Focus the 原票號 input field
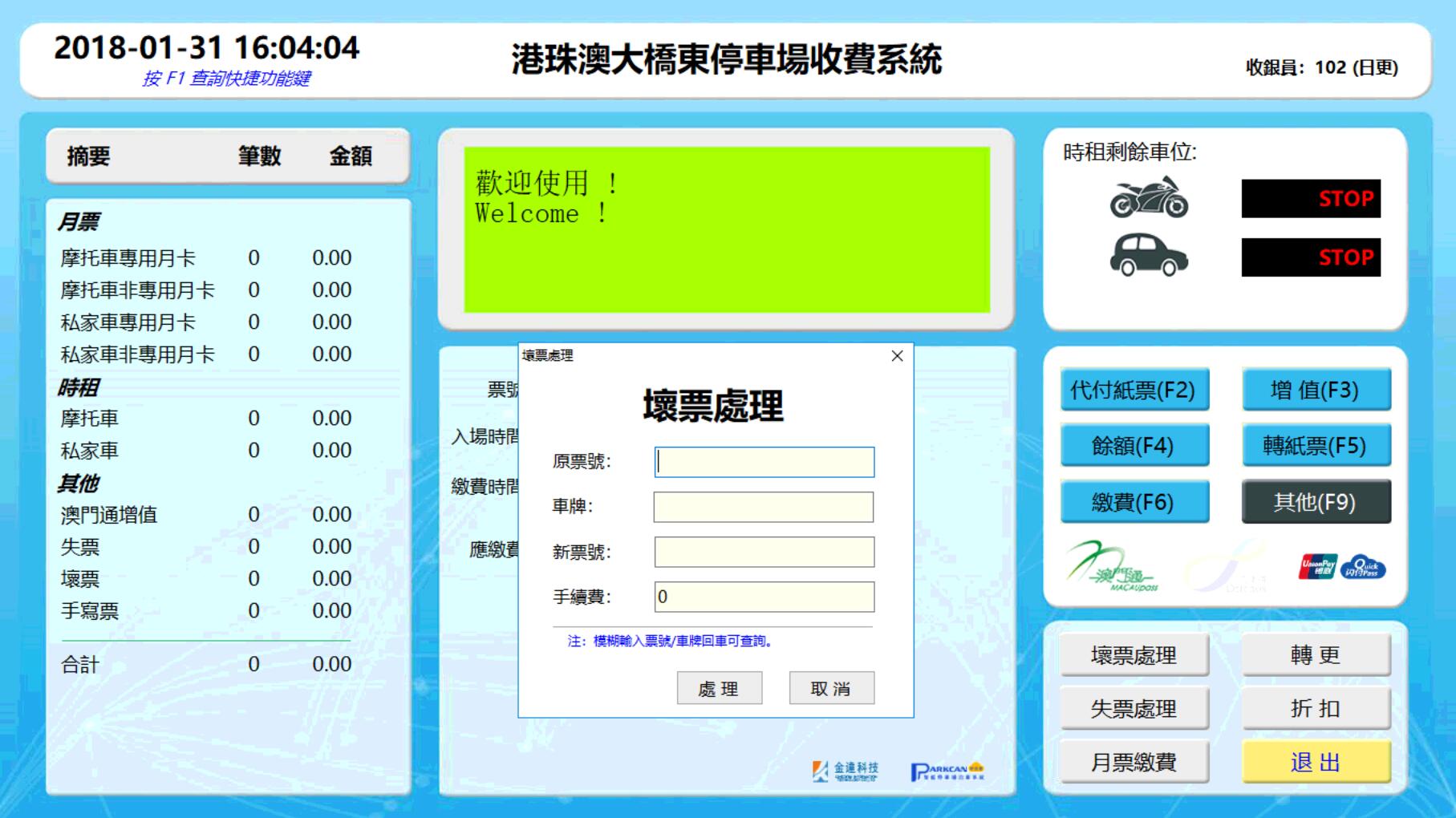 click(764, 462)
